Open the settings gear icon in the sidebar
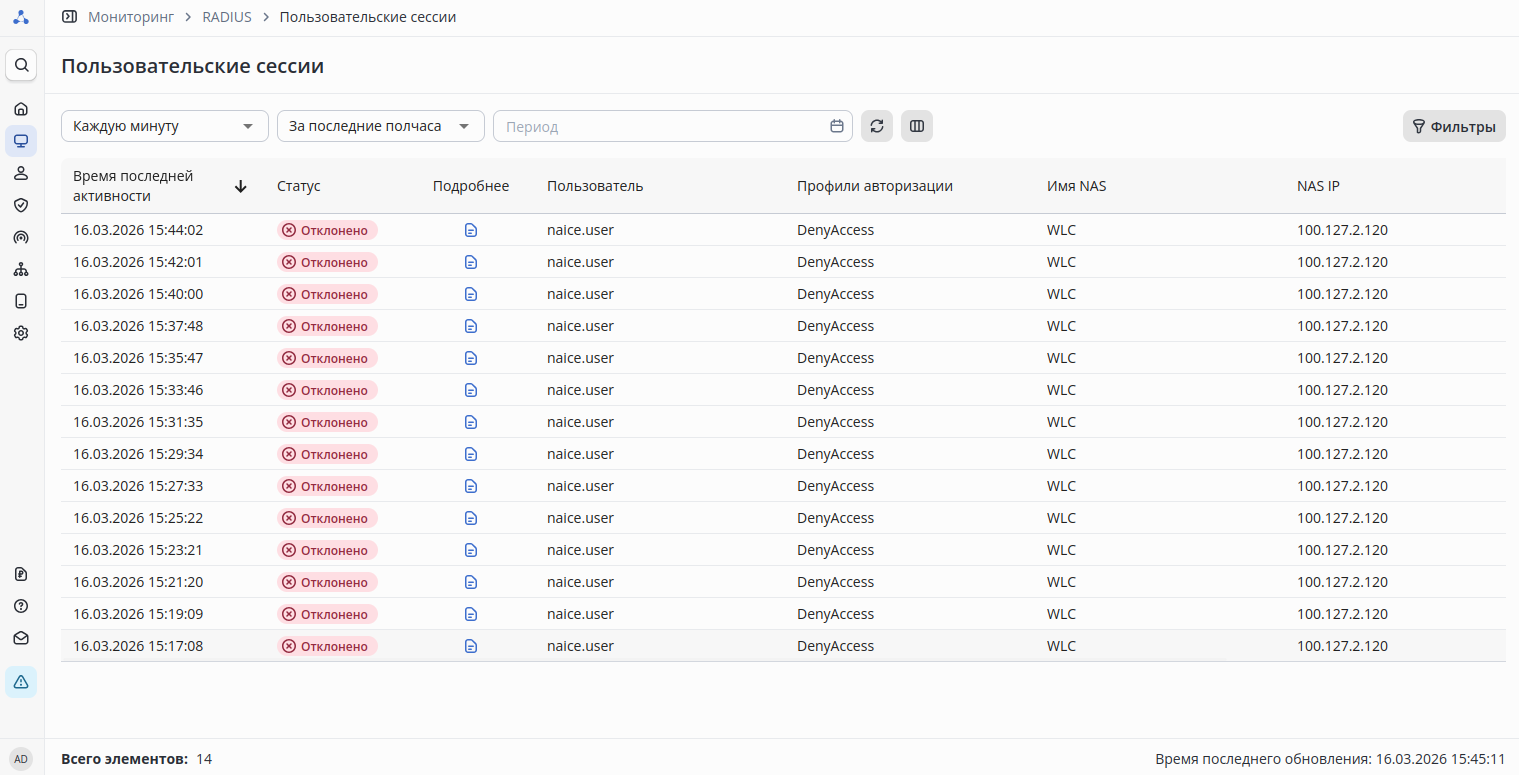 pyautogui.click(x=21, y=333)
